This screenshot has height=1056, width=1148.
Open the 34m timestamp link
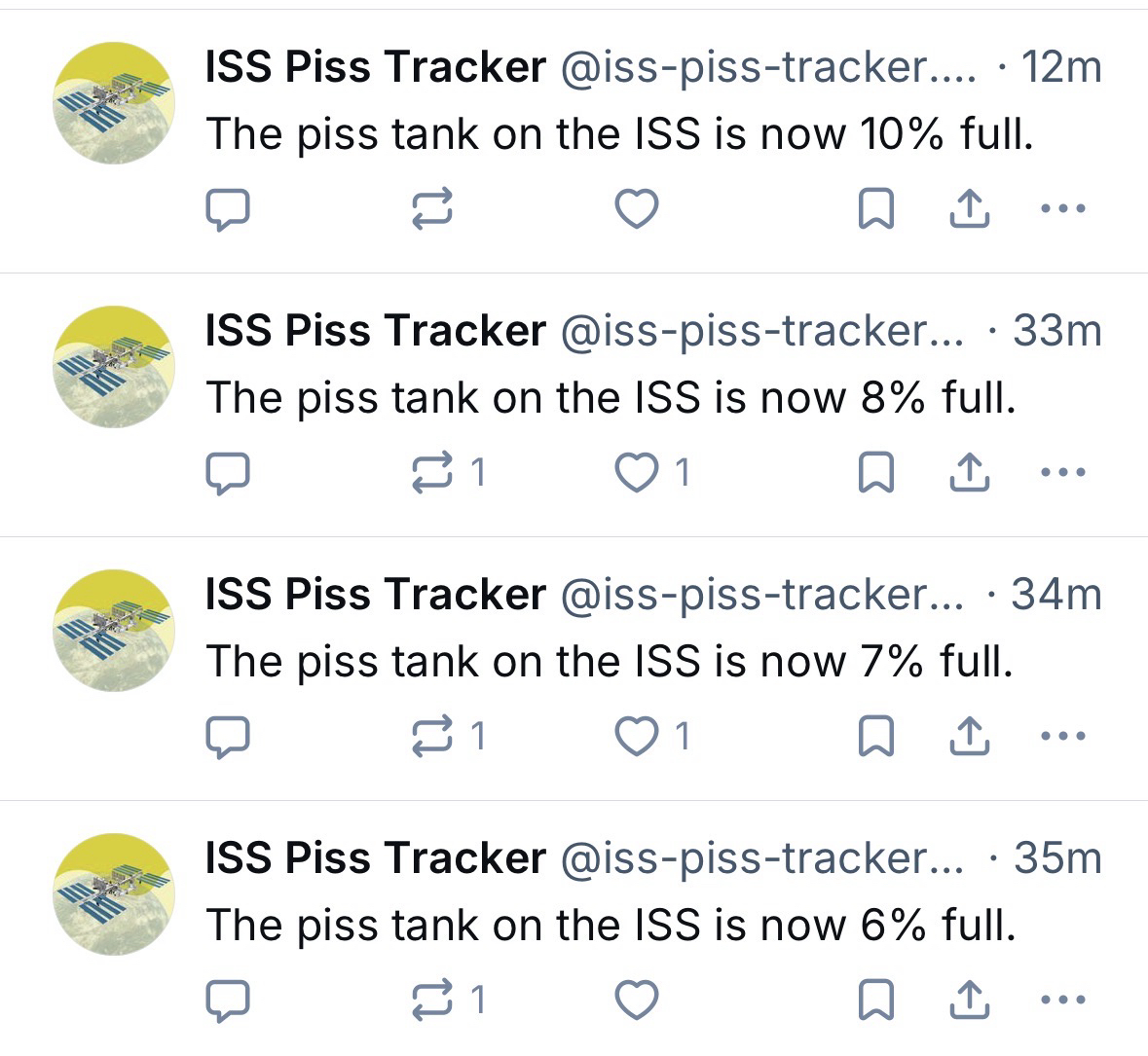[x=1056, y=595]
